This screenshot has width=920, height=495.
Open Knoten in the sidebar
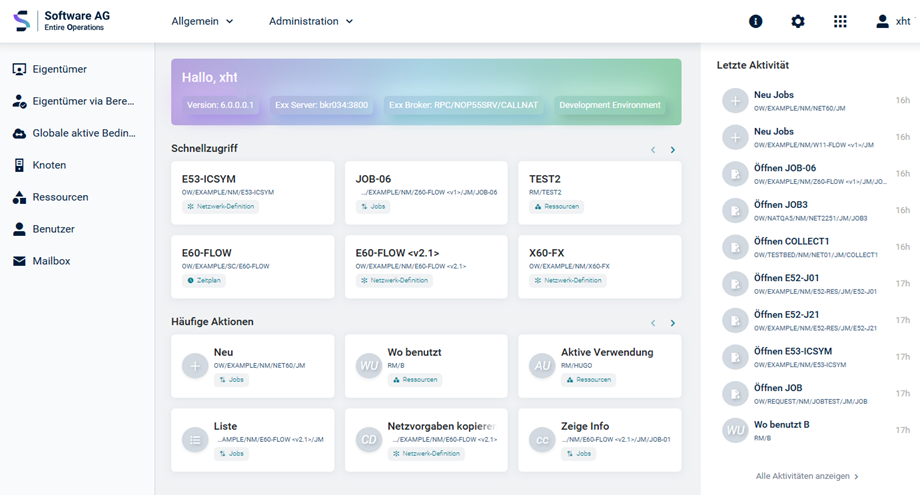pos(39,165)
